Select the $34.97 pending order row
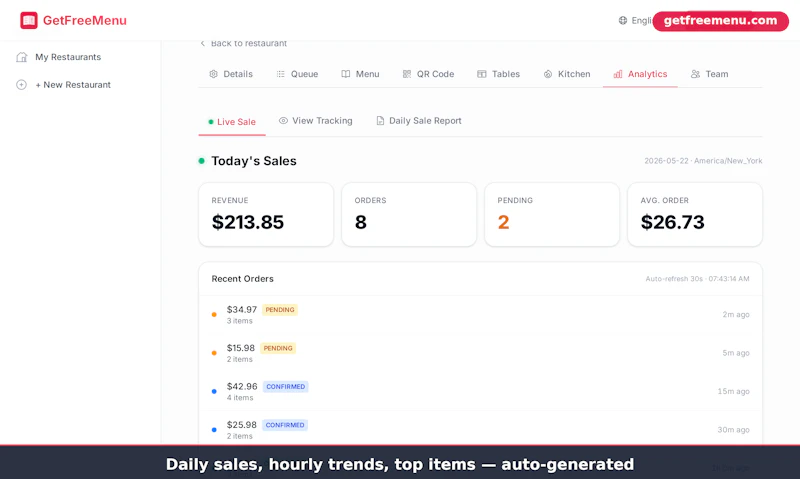The height and width of the screenshot is (479, 800). (x=481, y=315)
